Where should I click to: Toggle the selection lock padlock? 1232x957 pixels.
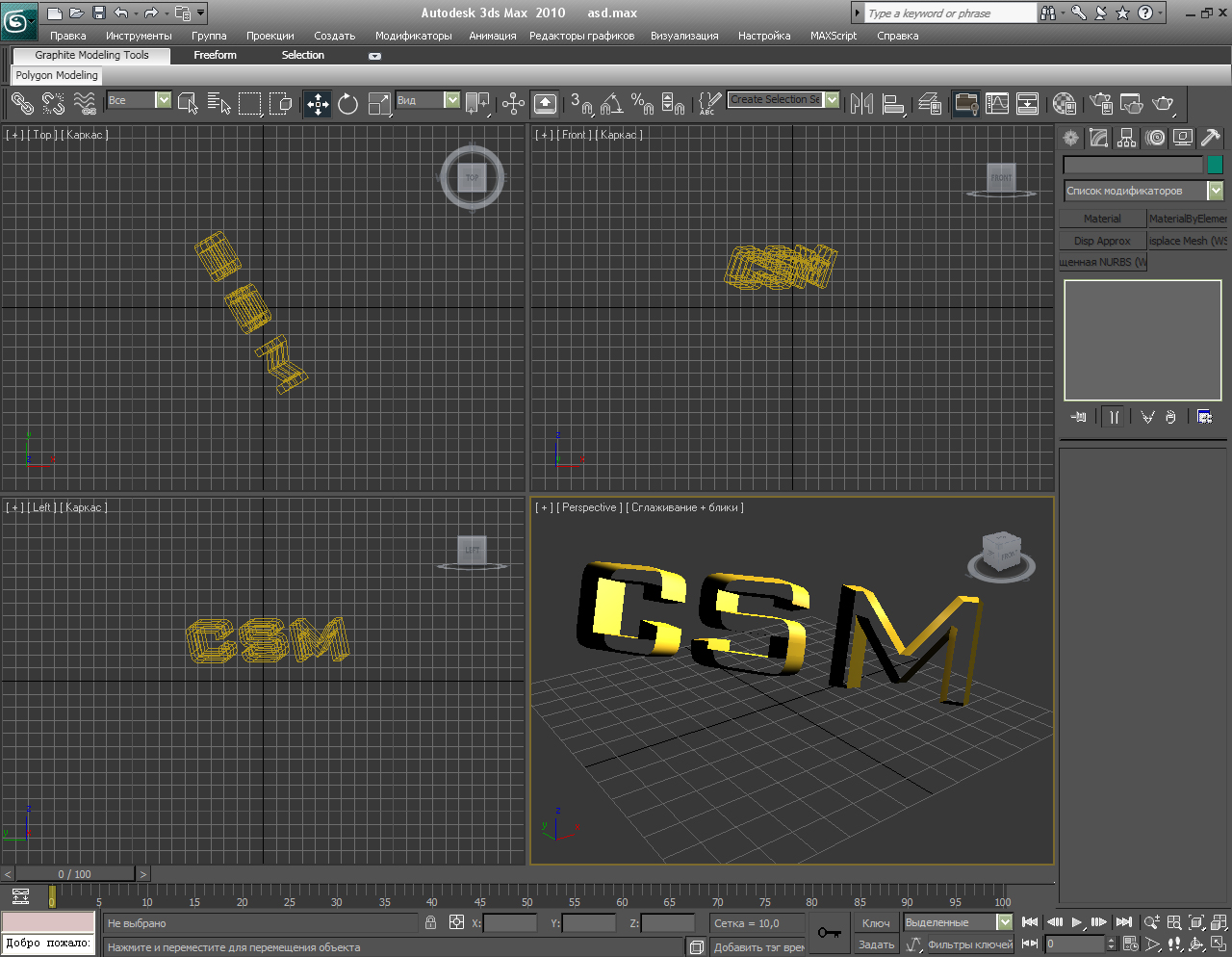(430, 922)
